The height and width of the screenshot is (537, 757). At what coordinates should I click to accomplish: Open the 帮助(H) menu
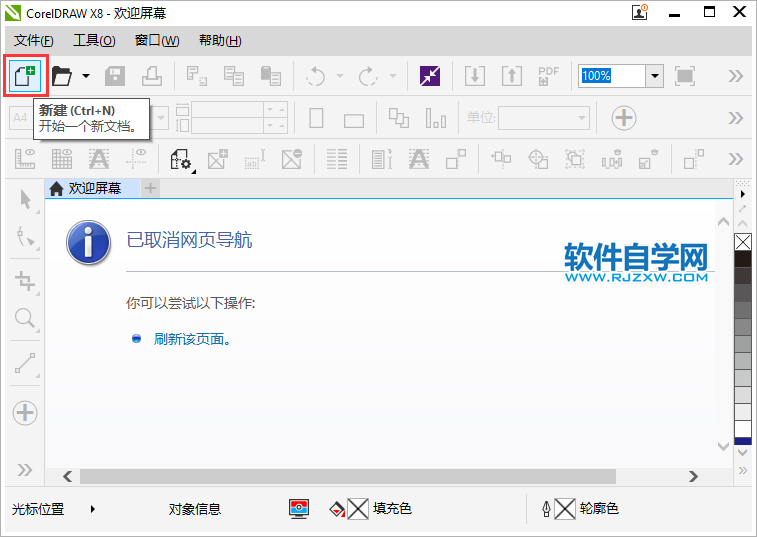(x=220, y=41)
